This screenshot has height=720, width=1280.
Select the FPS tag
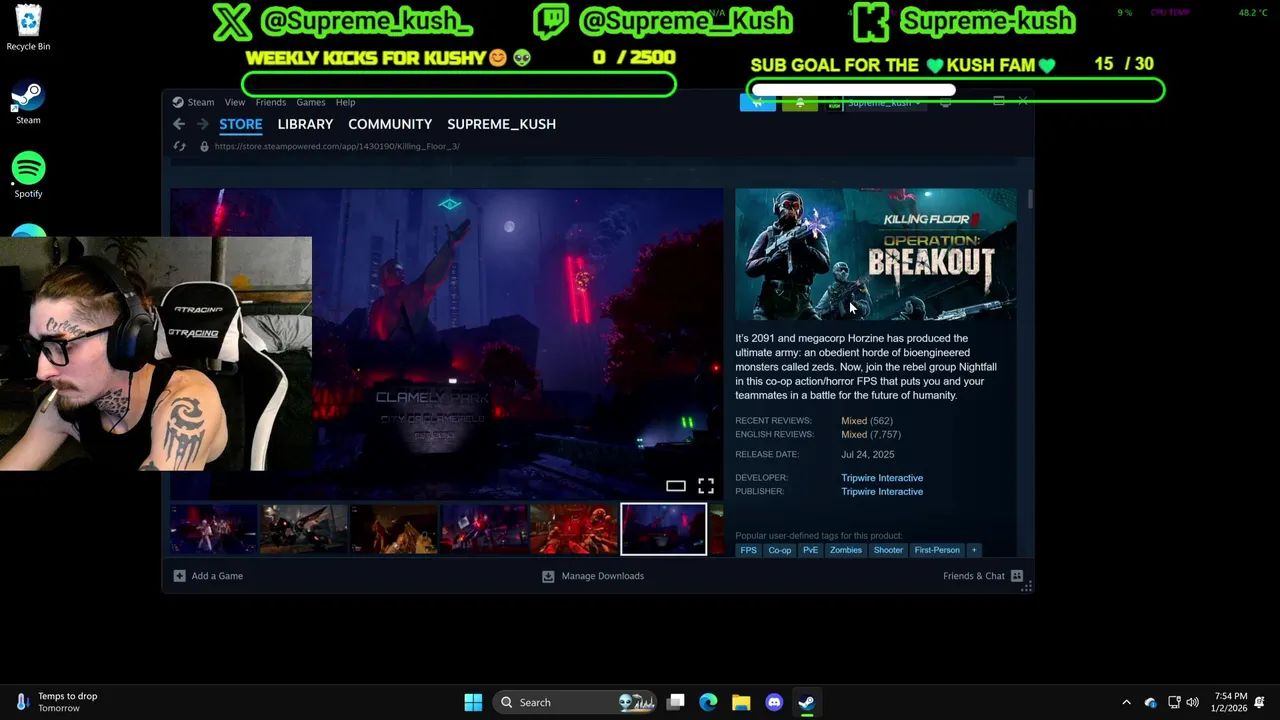748,550
